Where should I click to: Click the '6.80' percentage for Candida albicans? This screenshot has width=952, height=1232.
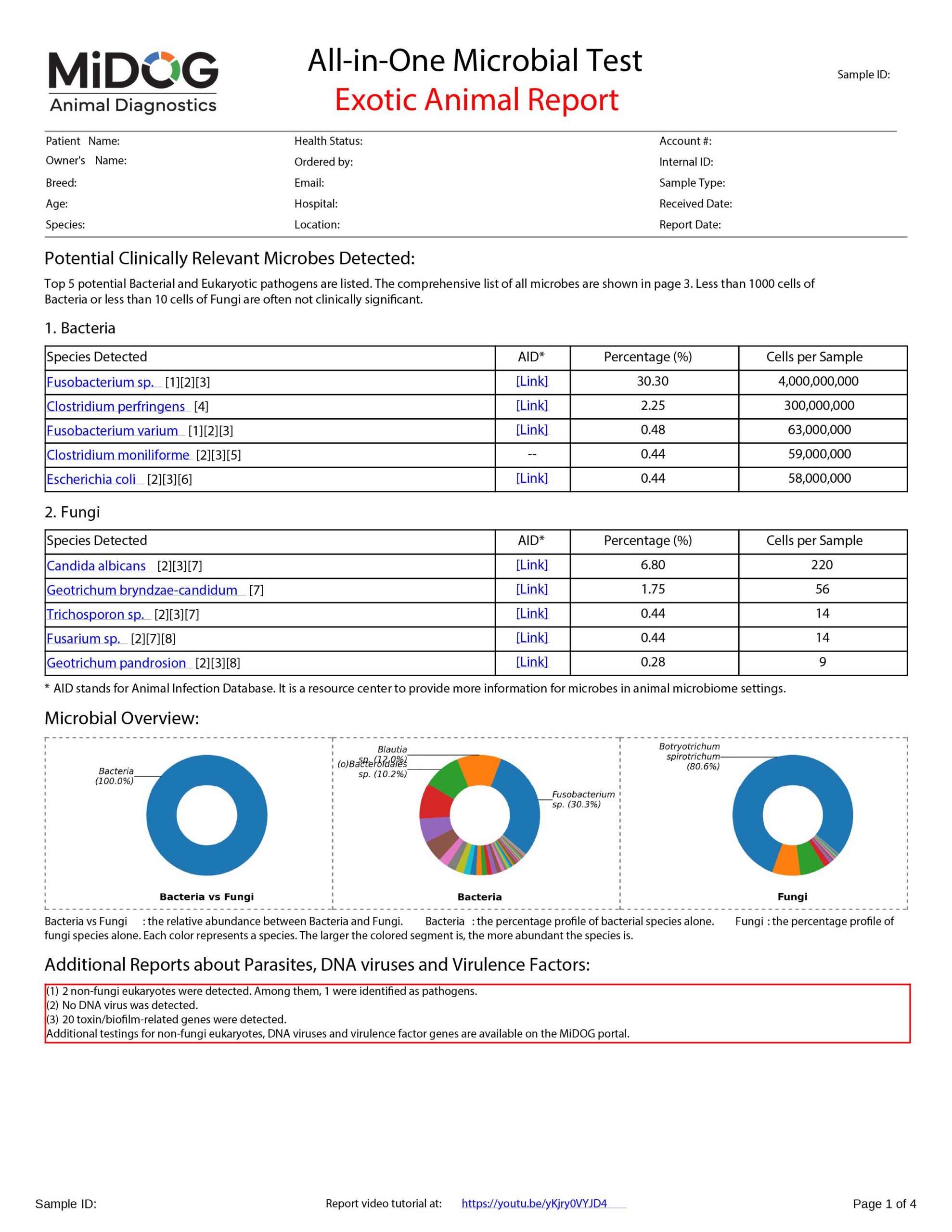pyautogui.click(x=653, y=565)
